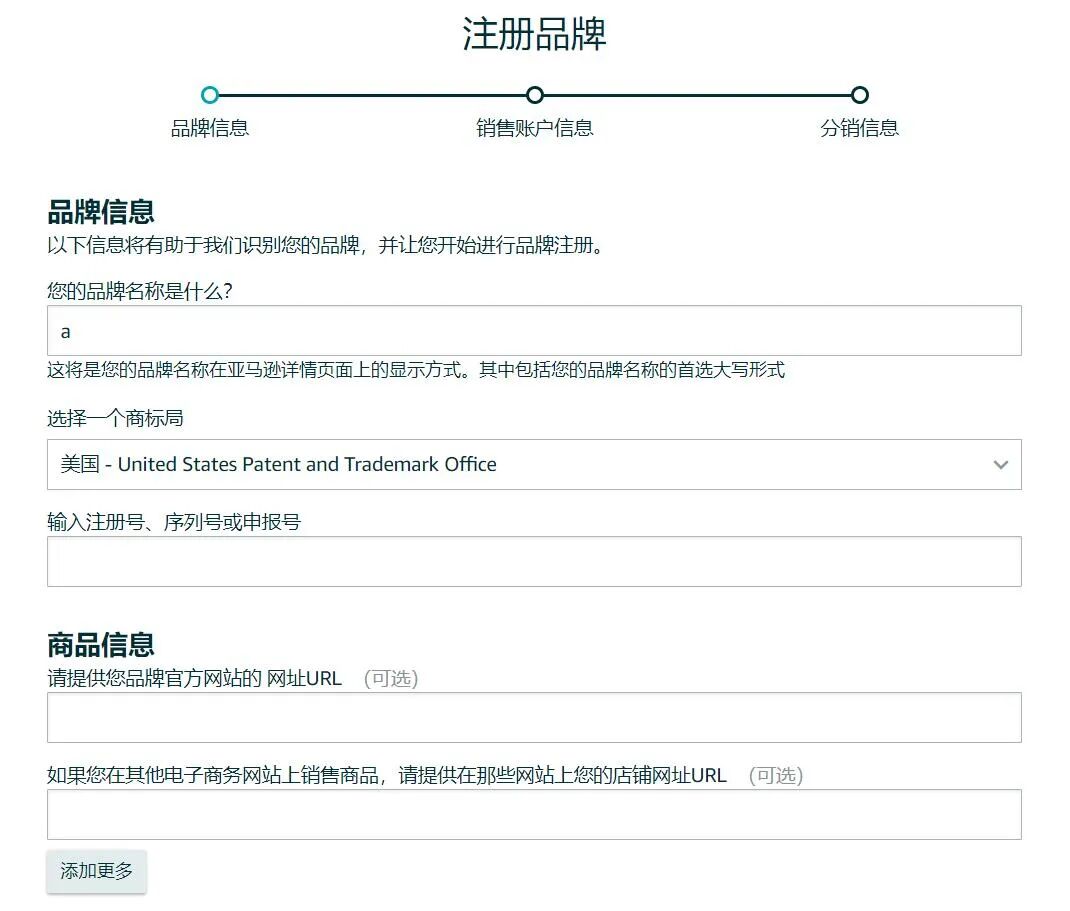Click the 添加更多 button
The height and width of the screenshot is (911, 1070).
click(x=96, y=871)
